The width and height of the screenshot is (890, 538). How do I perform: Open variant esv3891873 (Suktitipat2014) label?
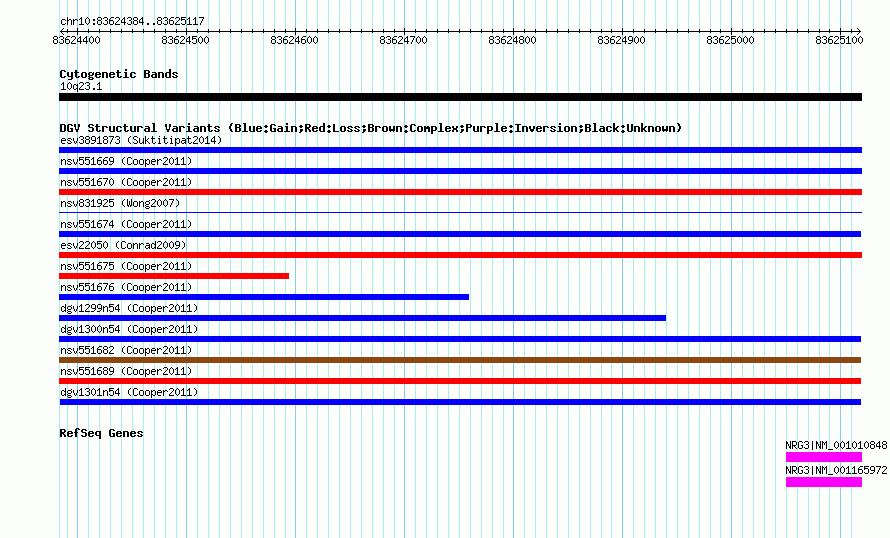(x=141, y=140)
